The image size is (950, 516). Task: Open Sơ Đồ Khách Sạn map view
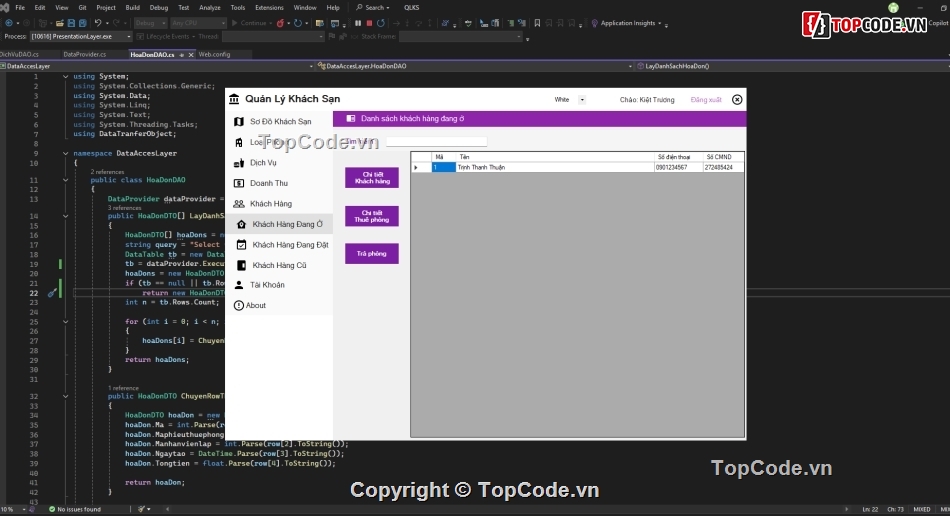[279, 121]
